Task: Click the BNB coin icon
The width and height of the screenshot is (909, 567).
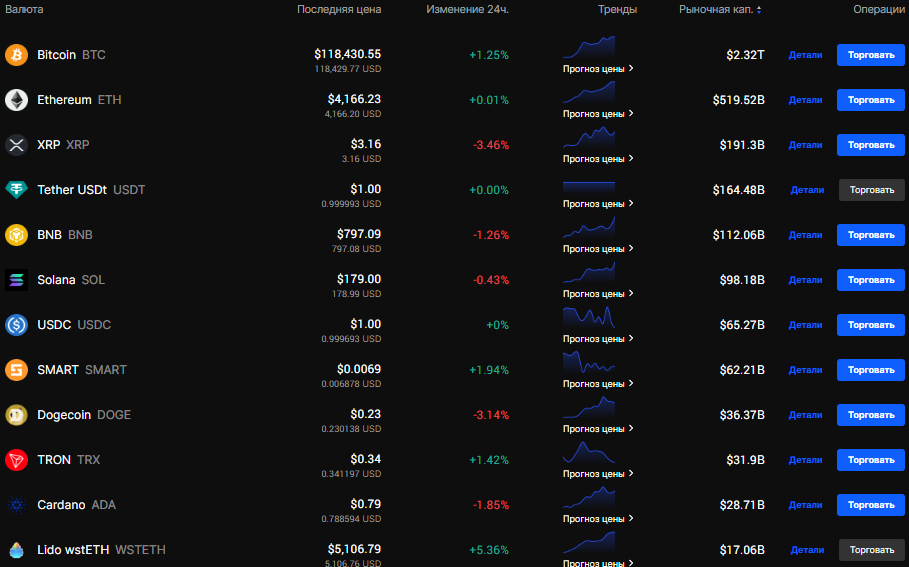Action: [16, 235]
